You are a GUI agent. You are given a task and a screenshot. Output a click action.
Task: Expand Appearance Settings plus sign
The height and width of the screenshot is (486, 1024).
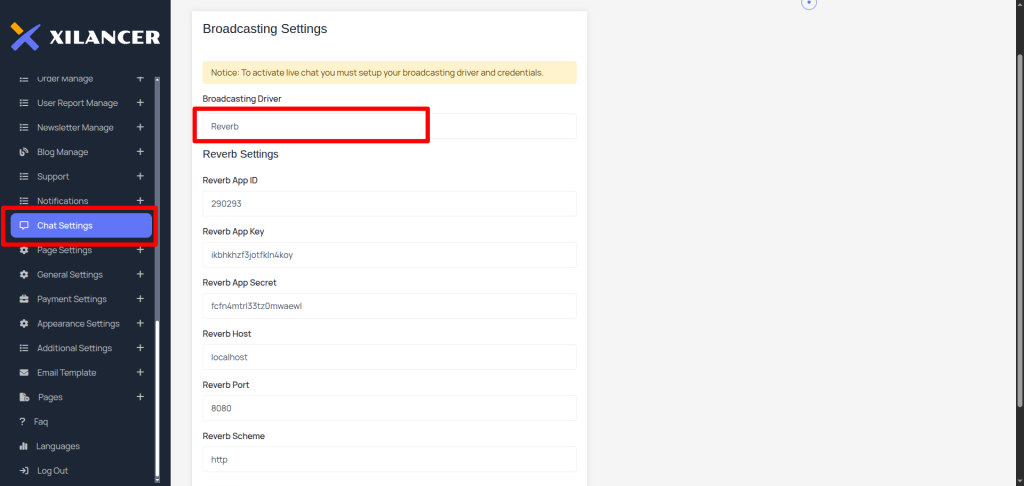pos(140,323)
